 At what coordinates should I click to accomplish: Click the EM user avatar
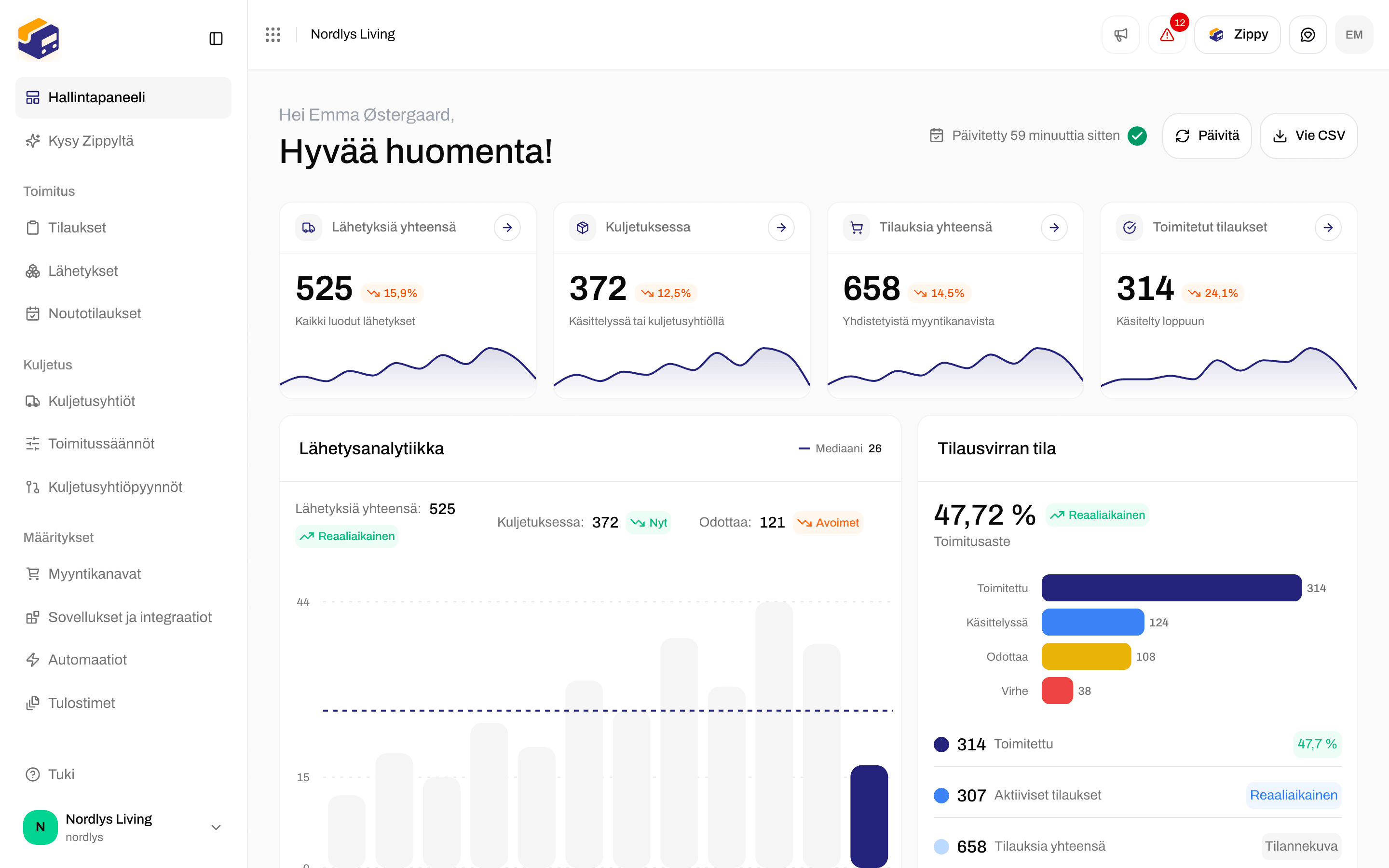click(x=1354, y=35)
